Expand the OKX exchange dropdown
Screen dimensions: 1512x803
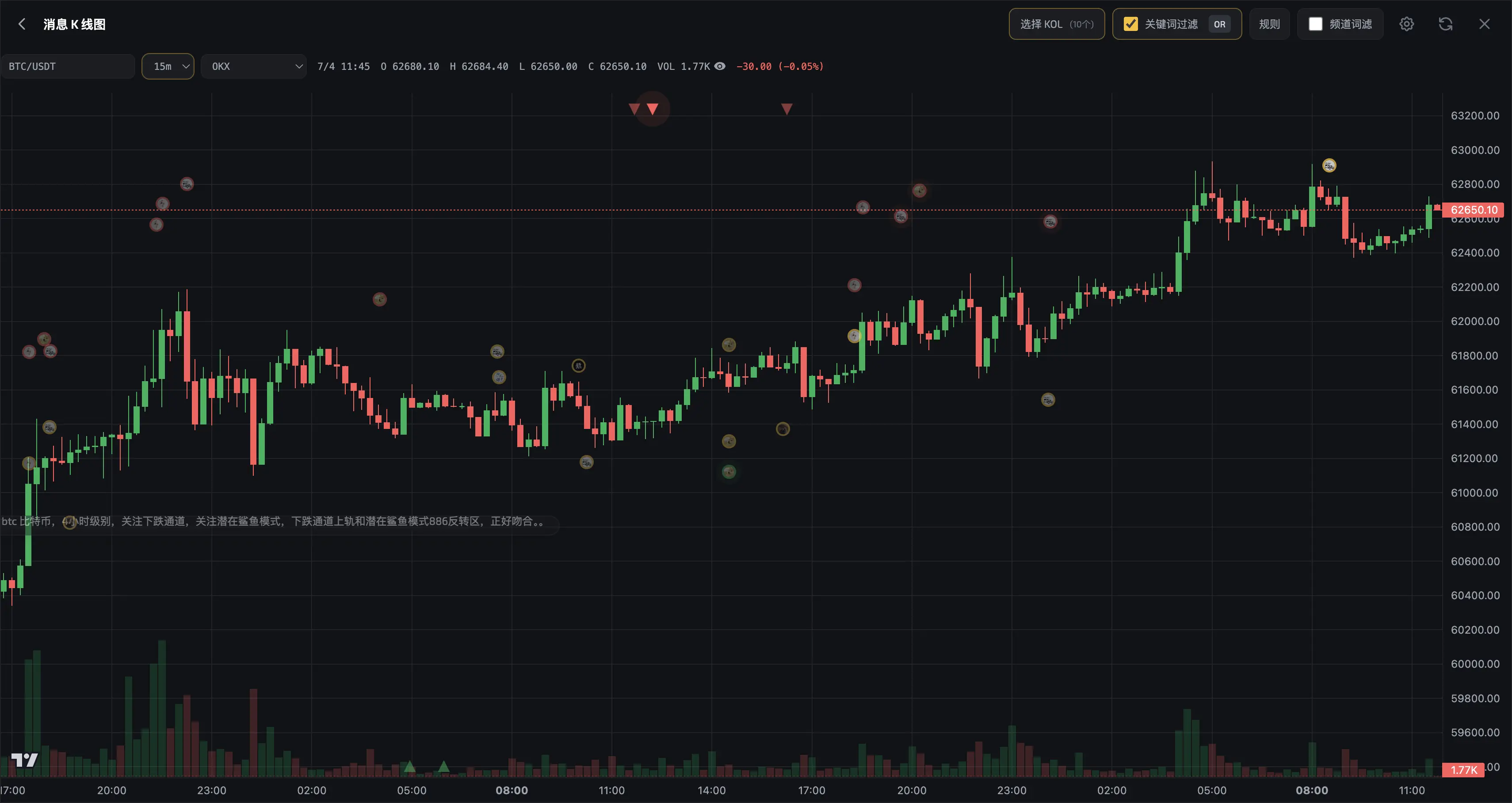pyautogui.click(x=254, y=66)
